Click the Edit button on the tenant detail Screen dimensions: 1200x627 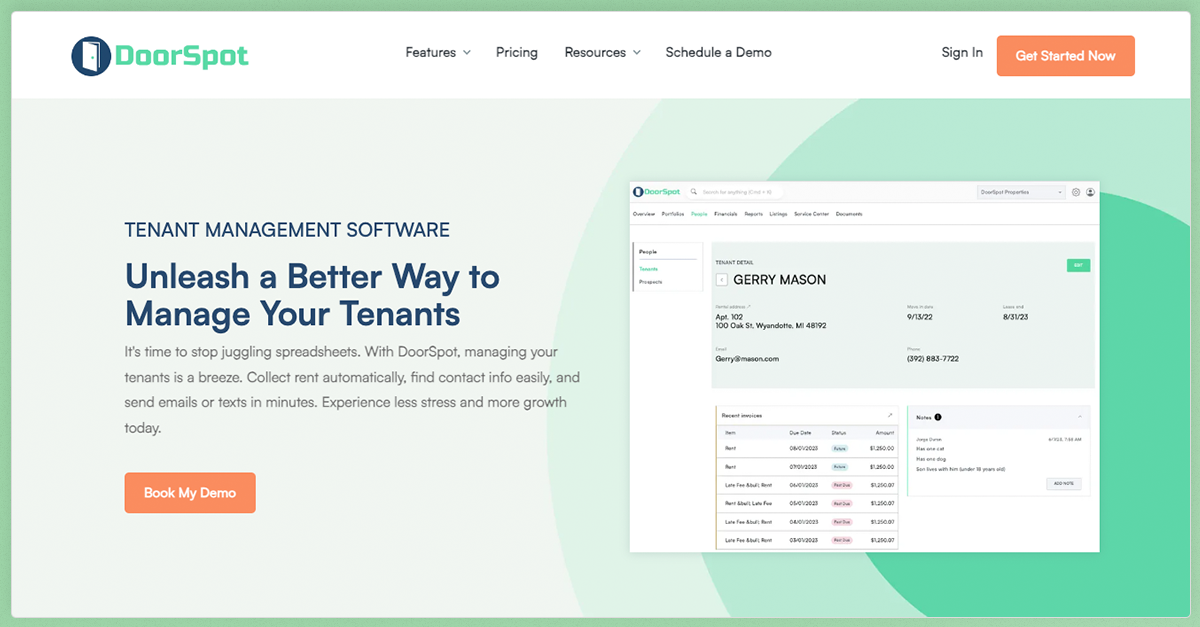tap(1078, 265)
